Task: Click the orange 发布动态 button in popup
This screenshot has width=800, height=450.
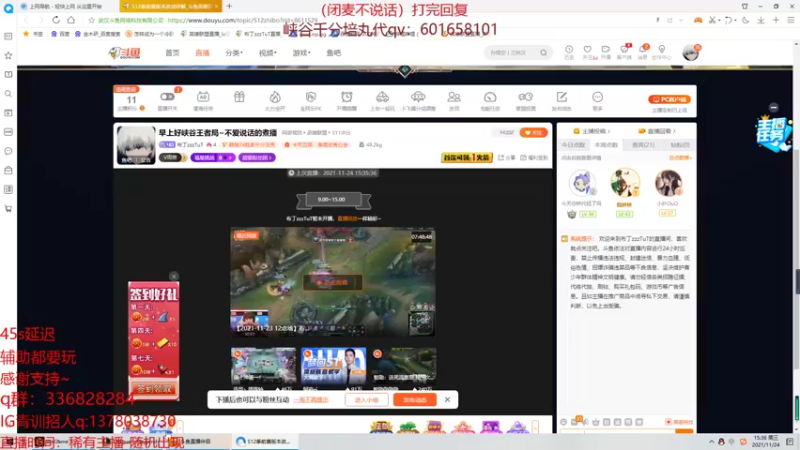Action: (x=415, y=399)
